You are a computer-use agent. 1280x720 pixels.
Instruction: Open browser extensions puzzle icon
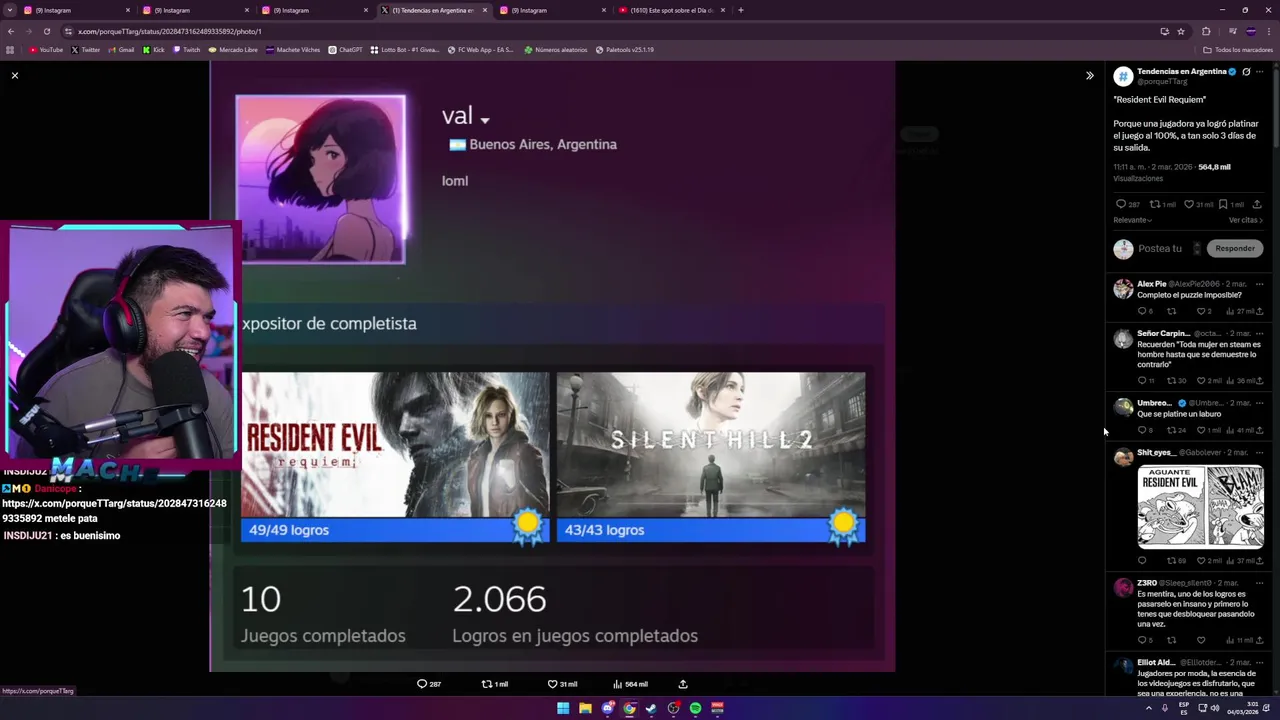coord(1206,31)
